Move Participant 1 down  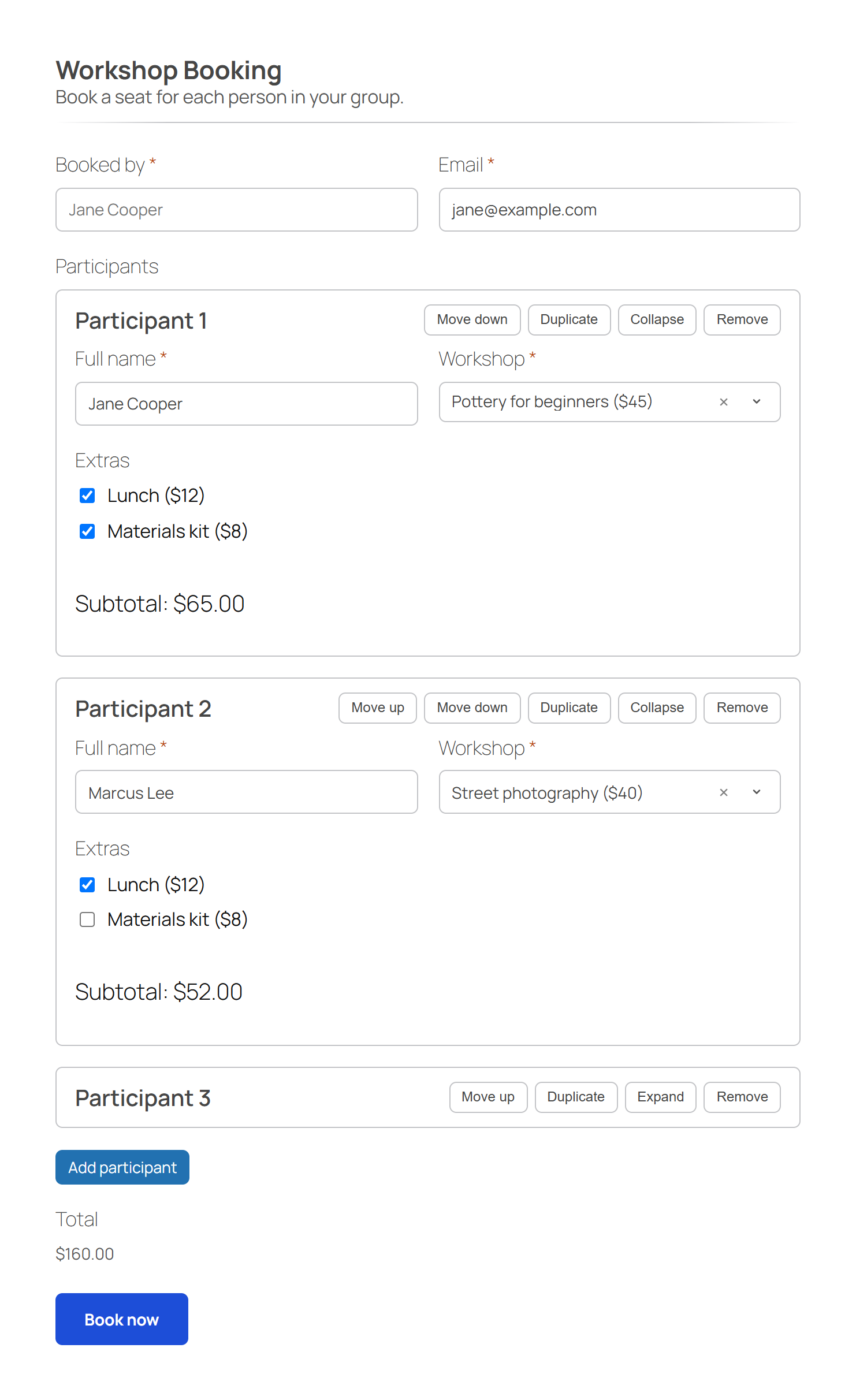pos(472,320)
